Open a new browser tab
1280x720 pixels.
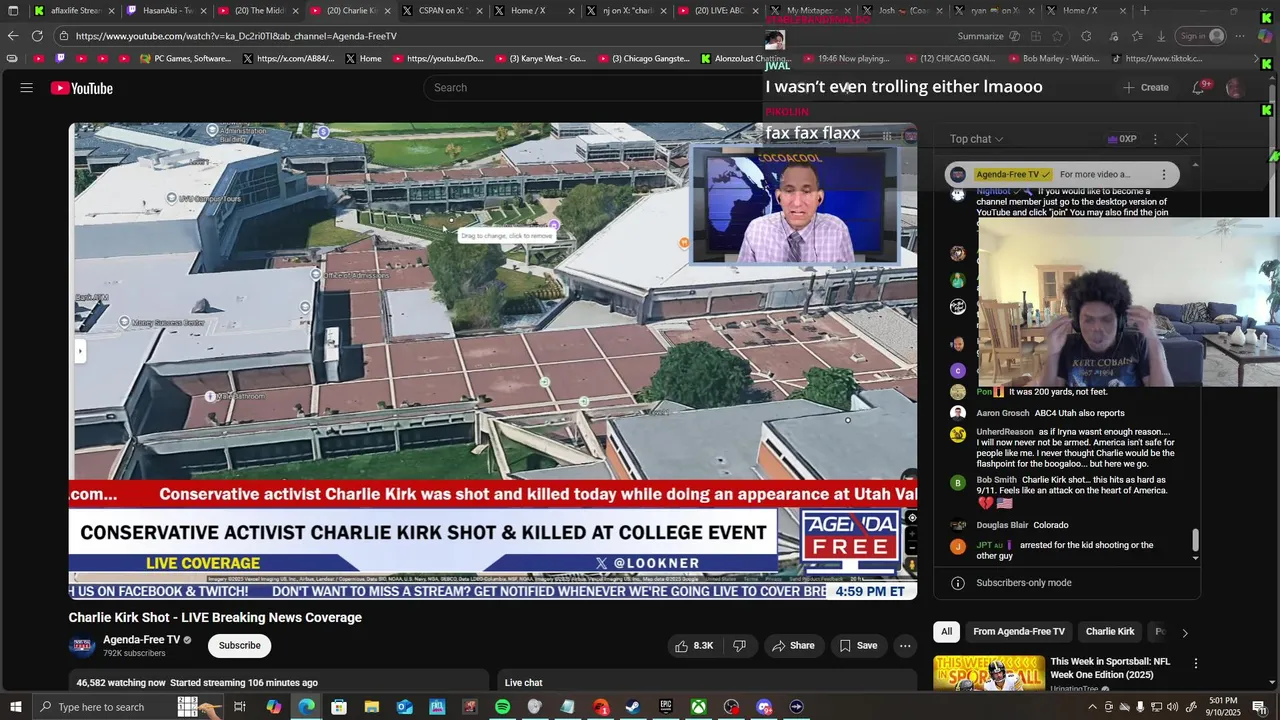[x=1145, y=11]
